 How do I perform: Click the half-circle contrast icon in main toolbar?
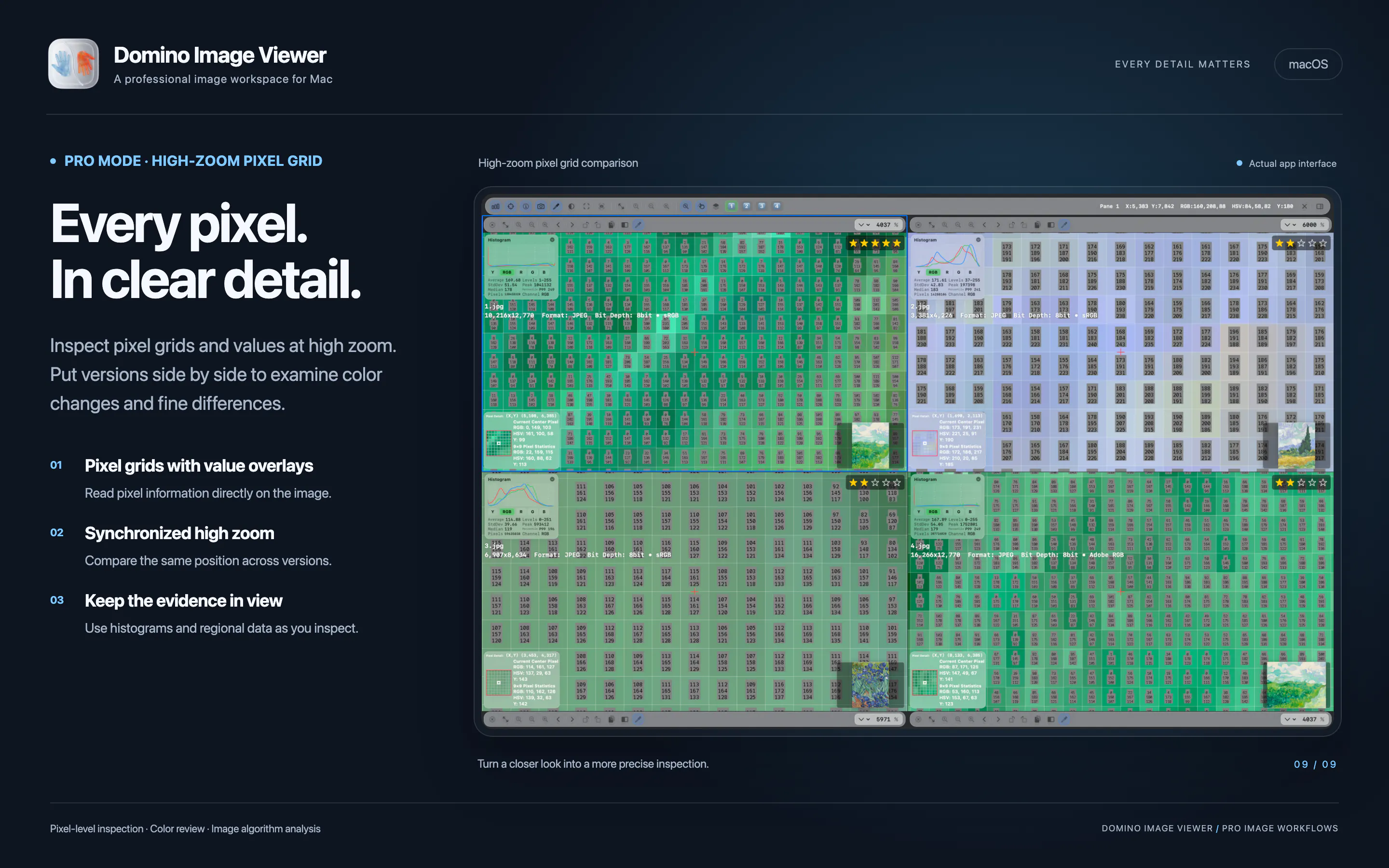tap(571, 206)
